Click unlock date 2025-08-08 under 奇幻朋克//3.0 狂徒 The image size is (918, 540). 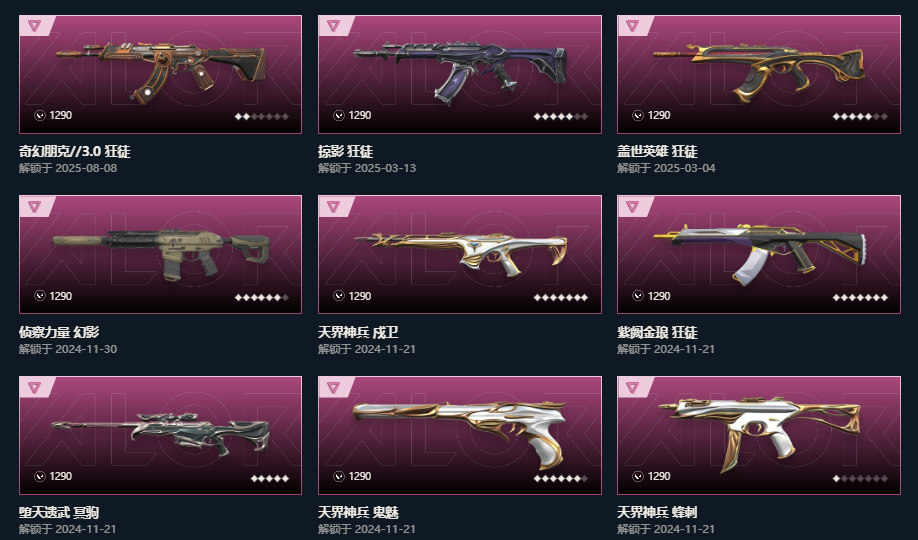86,168
